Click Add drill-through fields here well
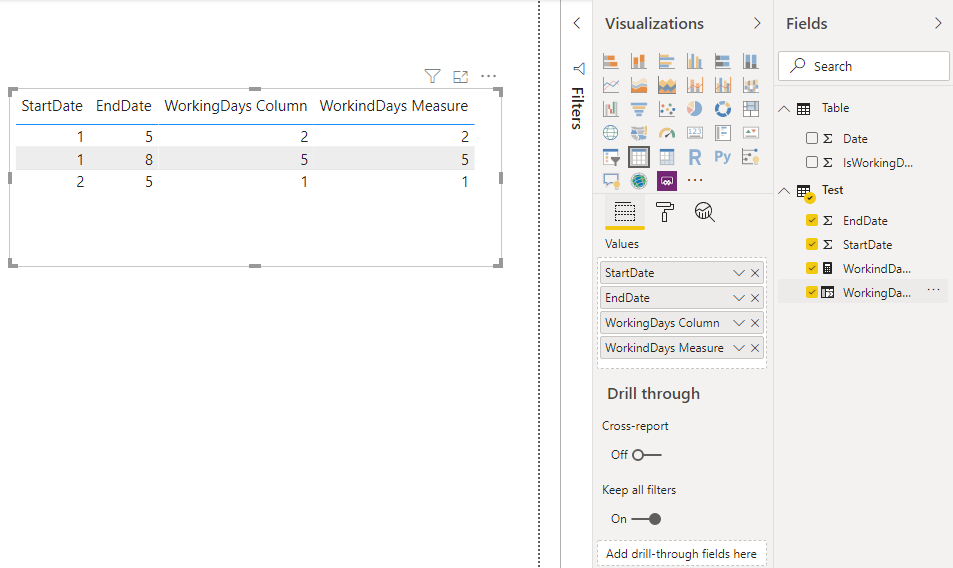 click(681, 553)
